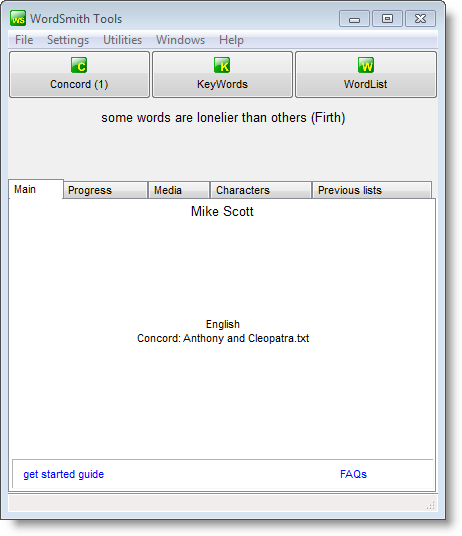This screenshot has width=462, height=536.
Task: Open the File menu
Action: tap(24, 40)
